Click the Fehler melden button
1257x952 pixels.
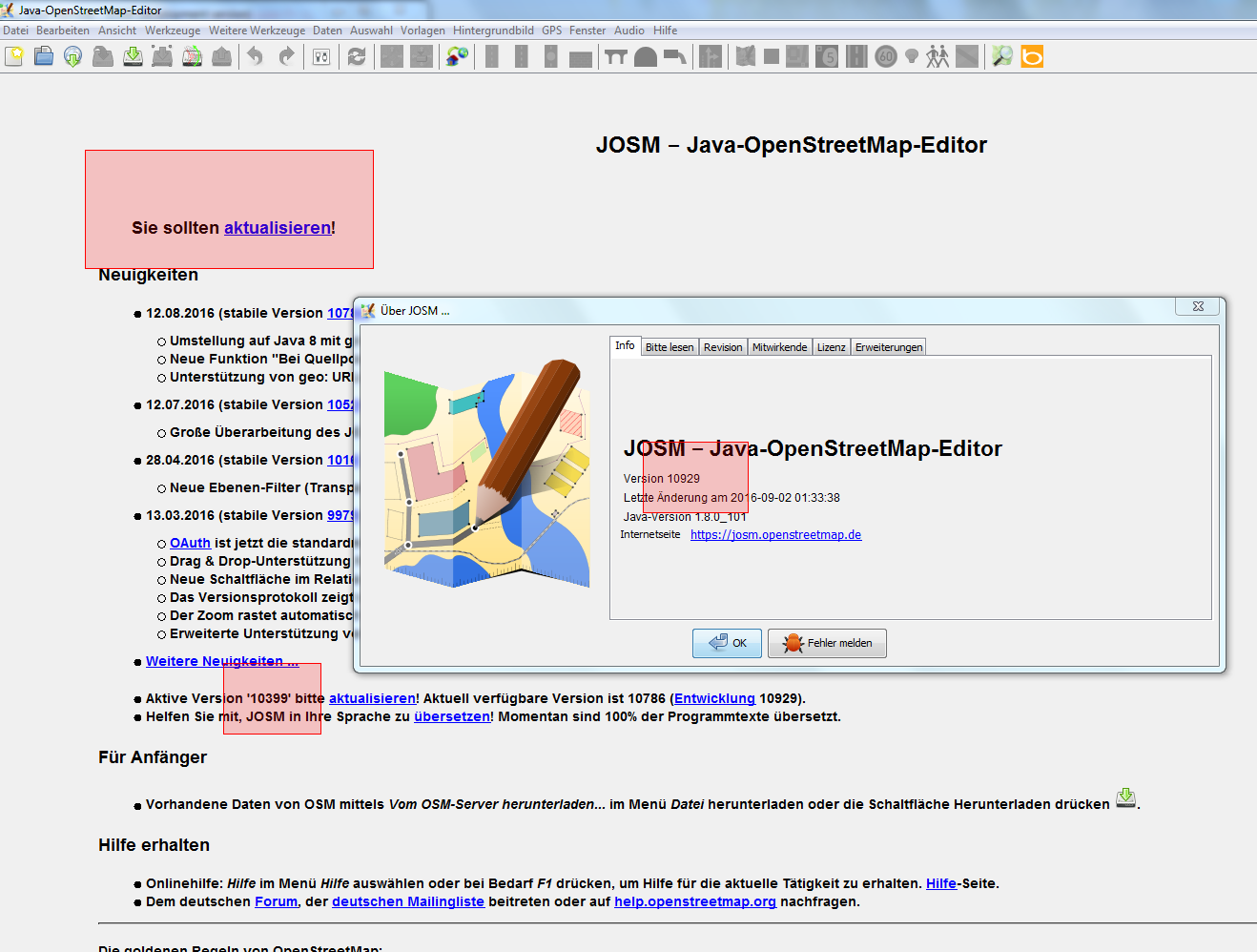[827, 644]
